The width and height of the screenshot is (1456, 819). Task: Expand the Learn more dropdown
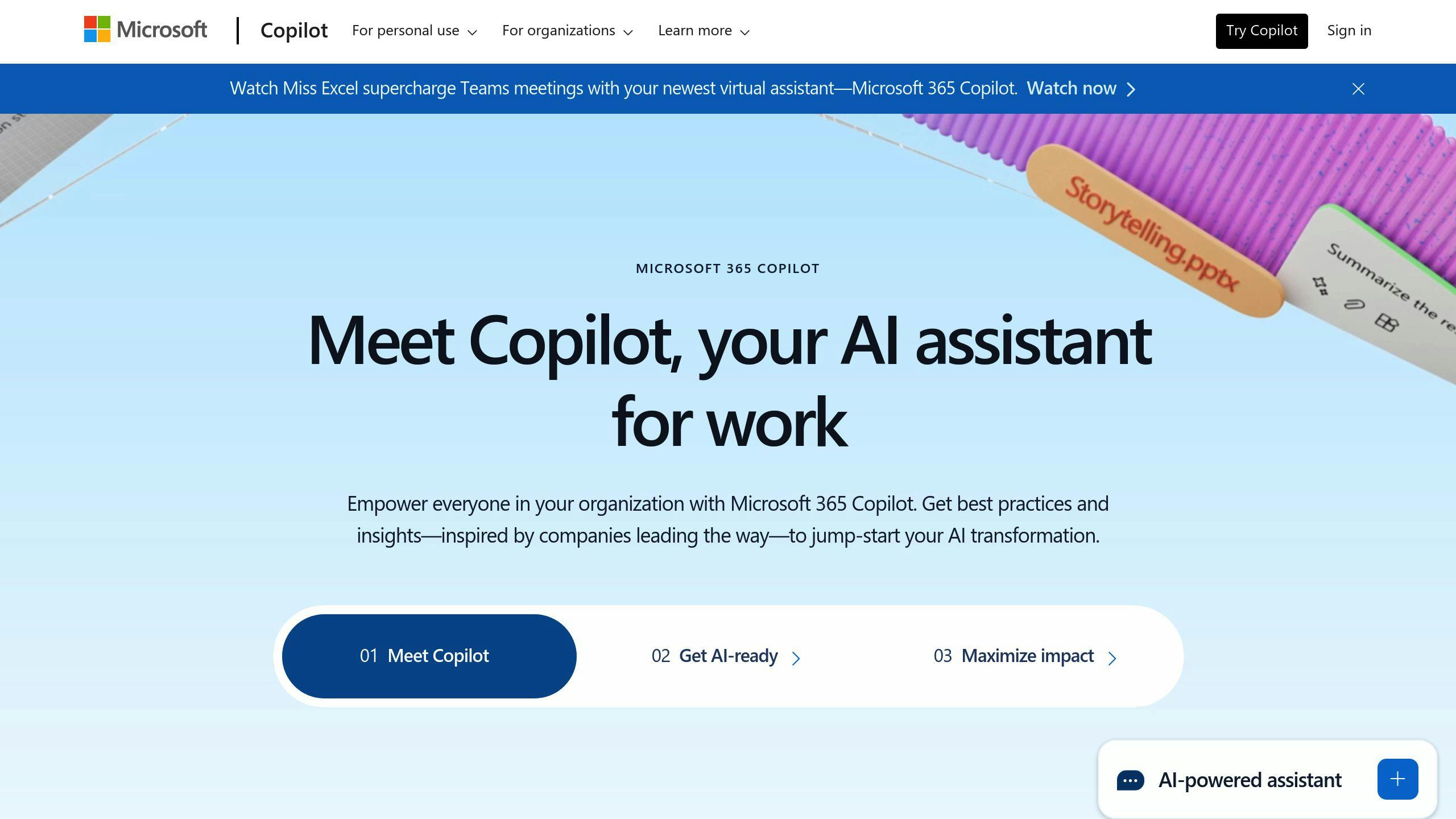703,31
